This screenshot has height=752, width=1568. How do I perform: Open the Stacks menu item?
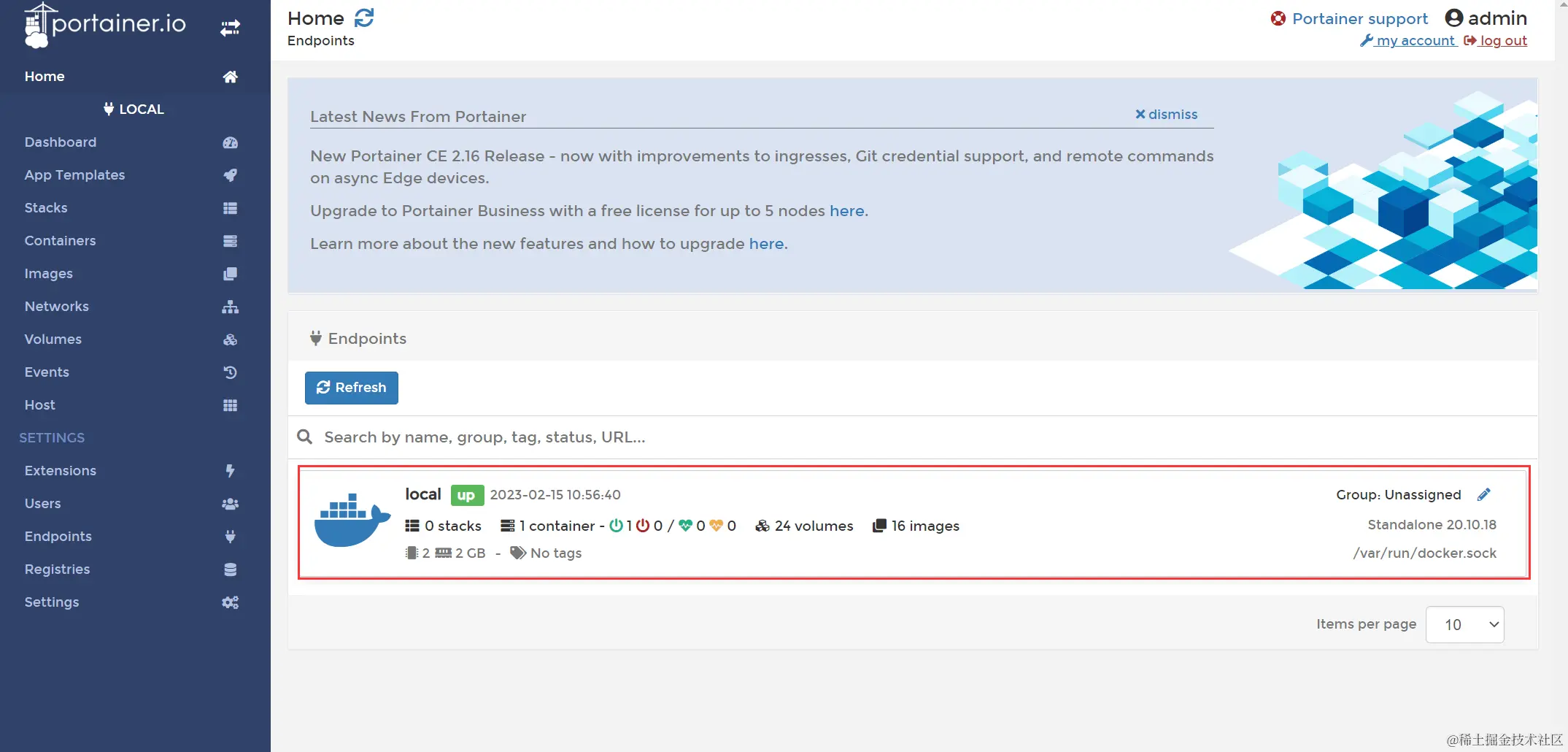pyautogui.click(x=46, y=208)
